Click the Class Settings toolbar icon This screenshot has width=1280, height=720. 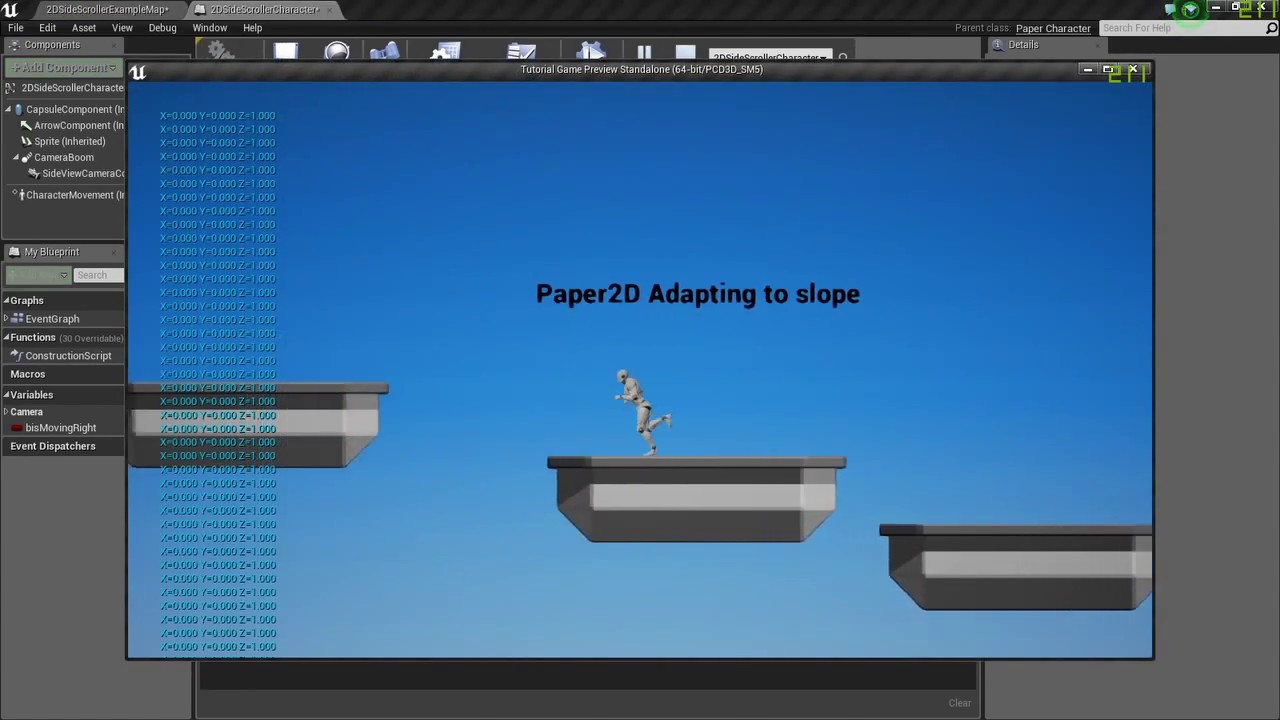click(x=445, y=51)
